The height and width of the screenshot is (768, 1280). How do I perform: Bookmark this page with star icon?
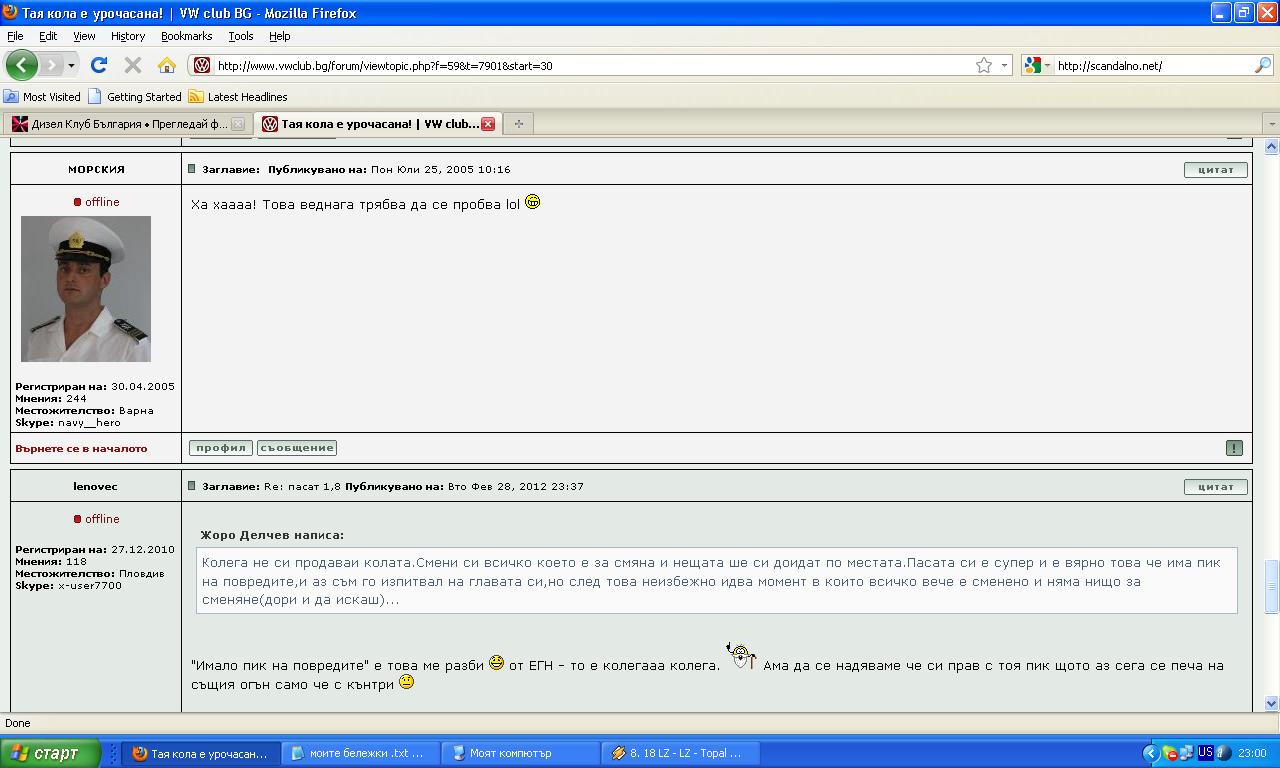click(x=984, y=65)
